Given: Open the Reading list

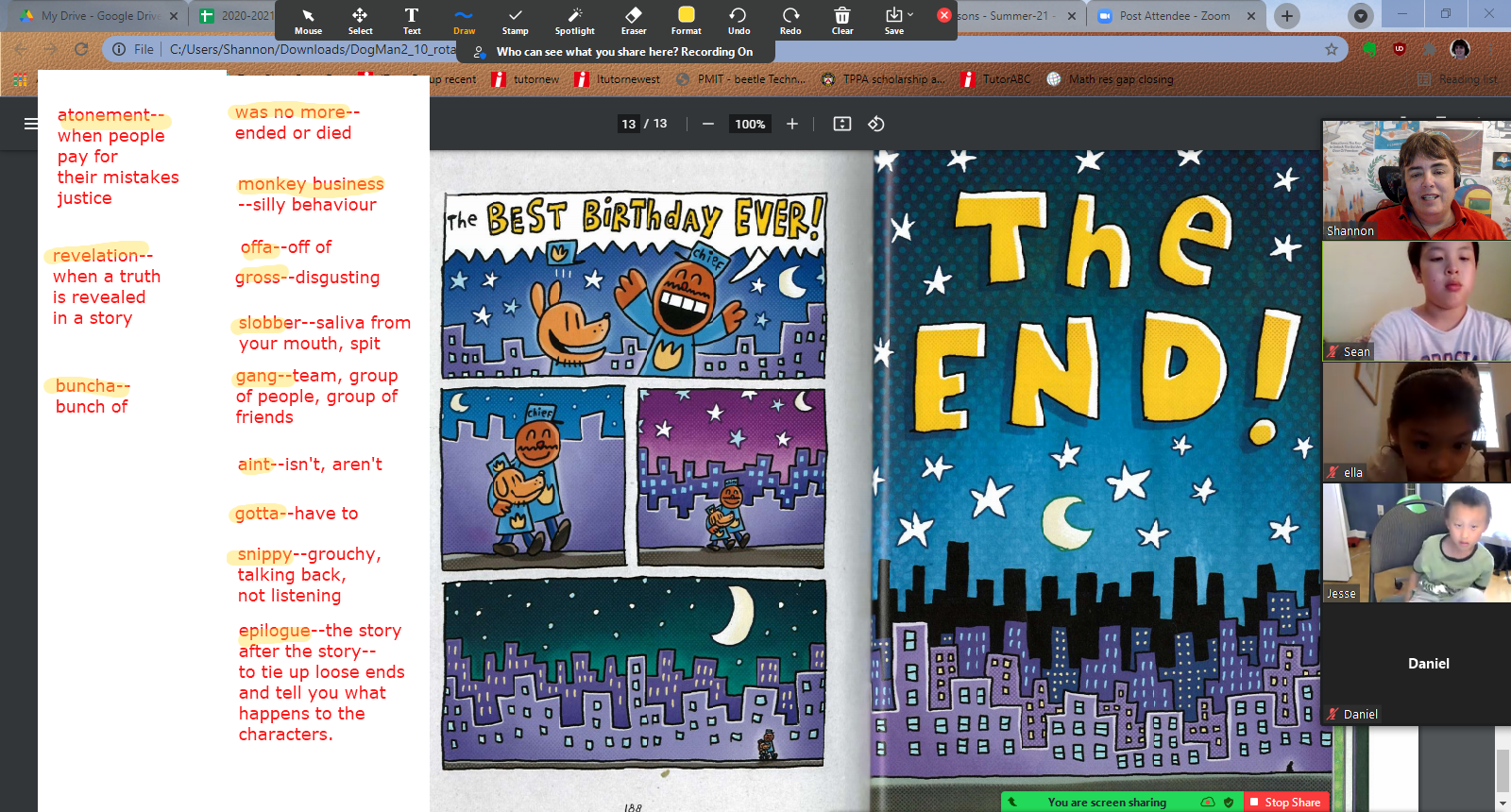Looking at the screenshot, I should [1457, 79].
